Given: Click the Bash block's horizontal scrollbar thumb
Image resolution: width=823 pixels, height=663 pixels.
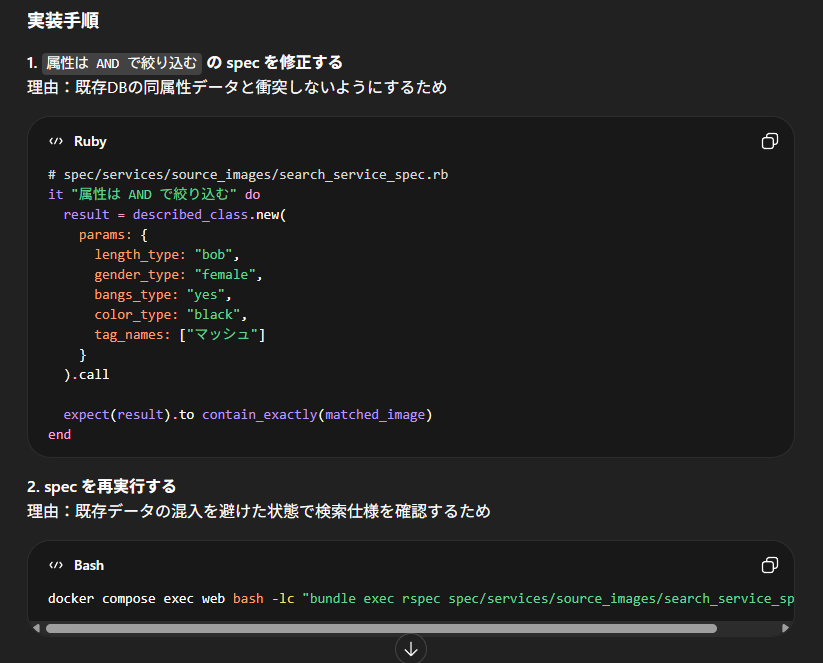Looking at the screenshot, I should [380, 628].
